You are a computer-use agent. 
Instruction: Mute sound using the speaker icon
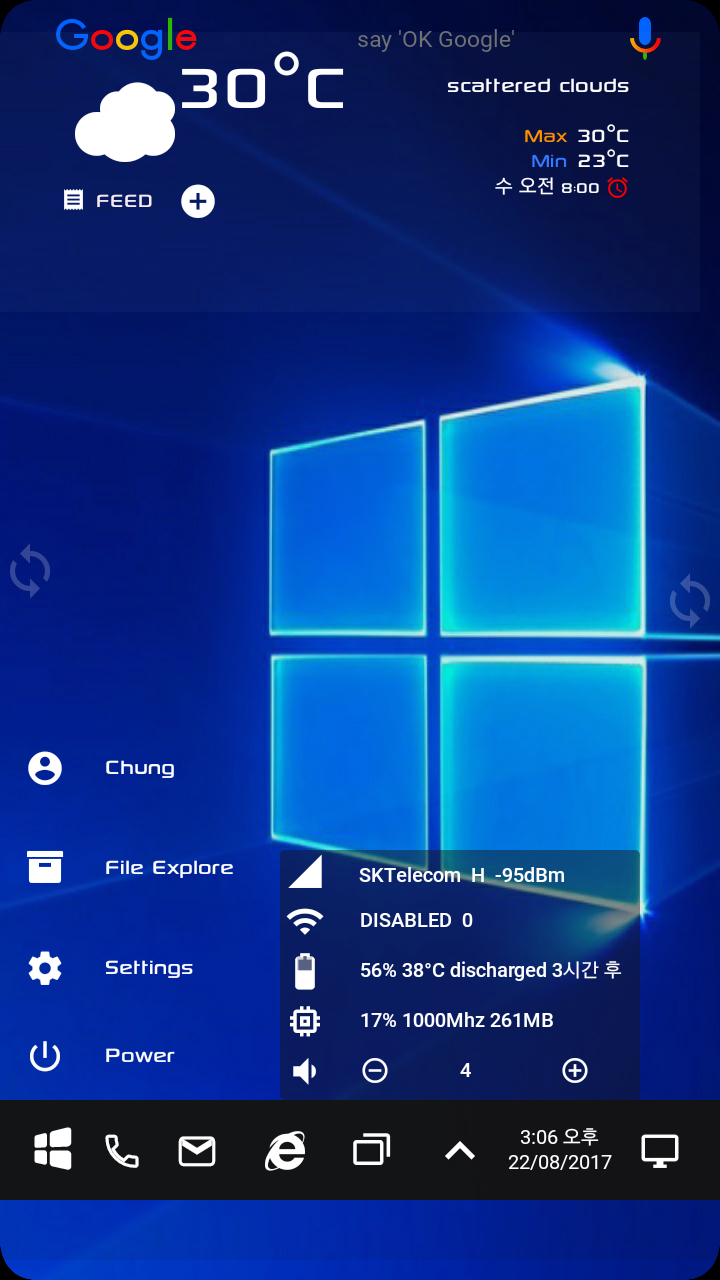click(x=304, y=1071)
